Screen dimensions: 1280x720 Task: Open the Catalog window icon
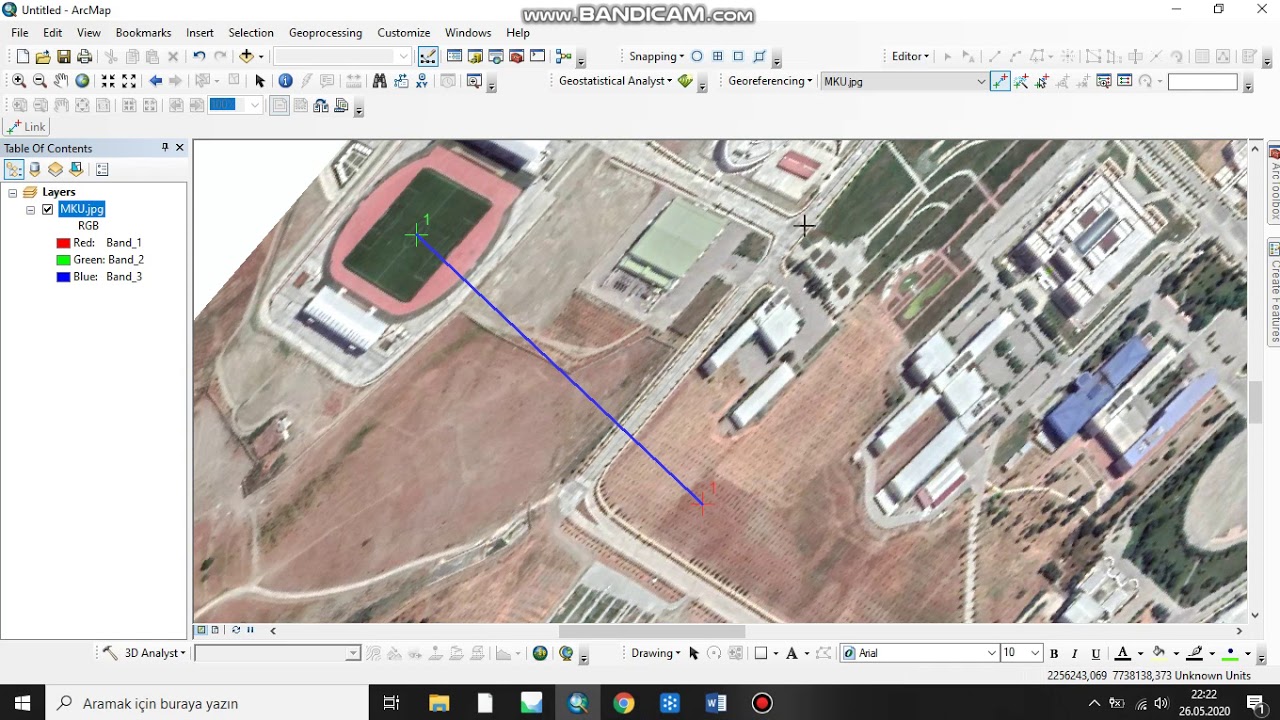[x=475, y=57]
